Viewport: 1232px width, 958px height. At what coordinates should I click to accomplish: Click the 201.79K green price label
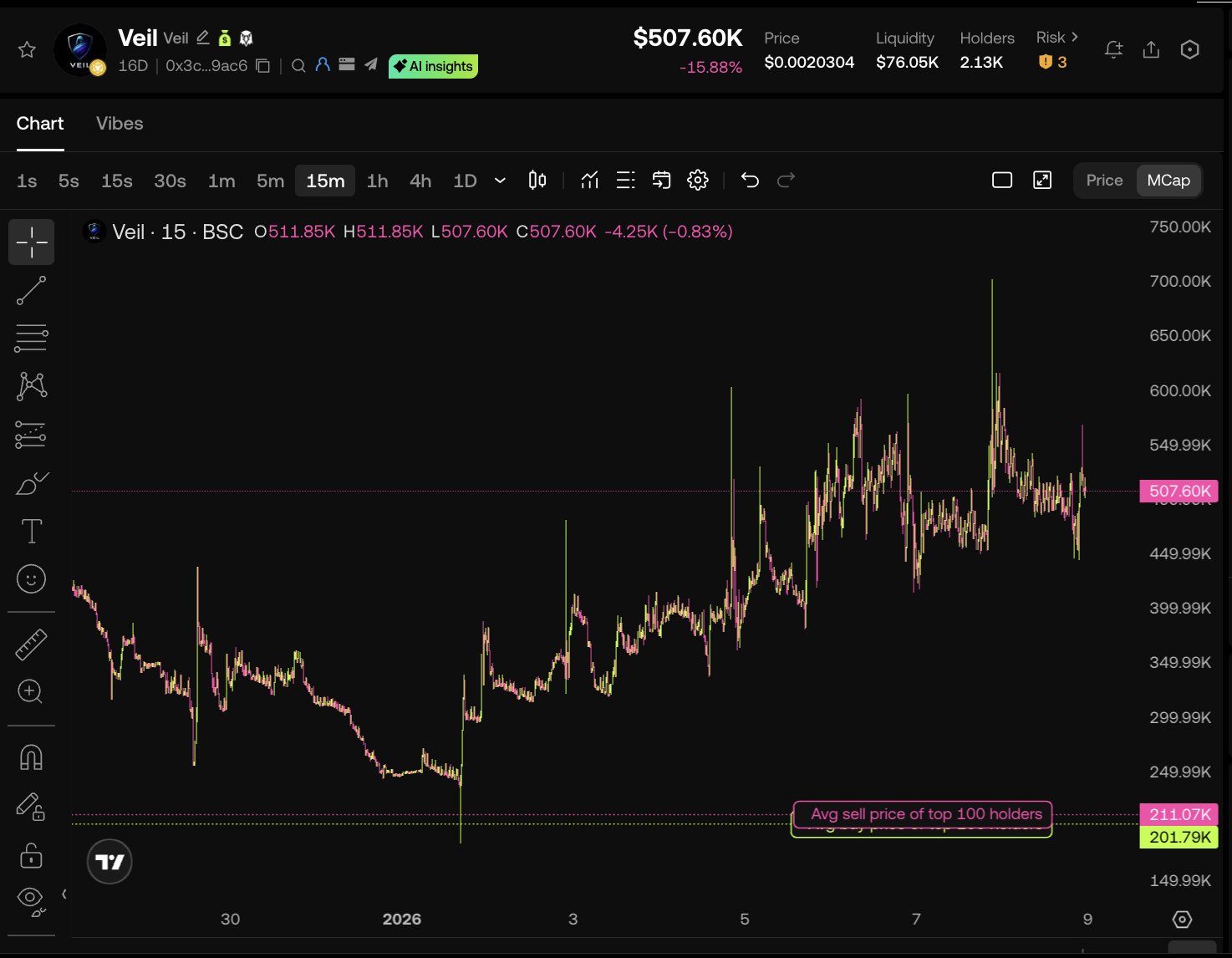(1179, 837)
